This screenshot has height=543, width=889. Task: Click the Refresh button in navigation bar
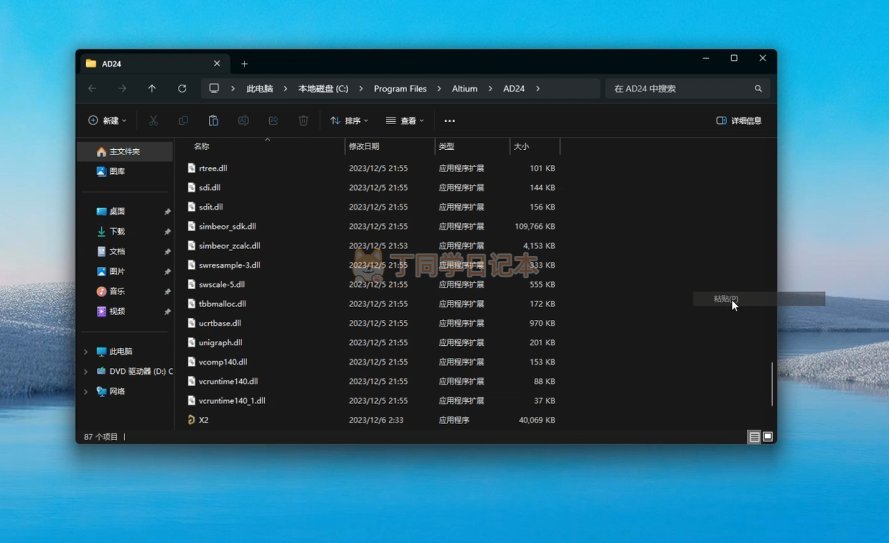point(182,89)
